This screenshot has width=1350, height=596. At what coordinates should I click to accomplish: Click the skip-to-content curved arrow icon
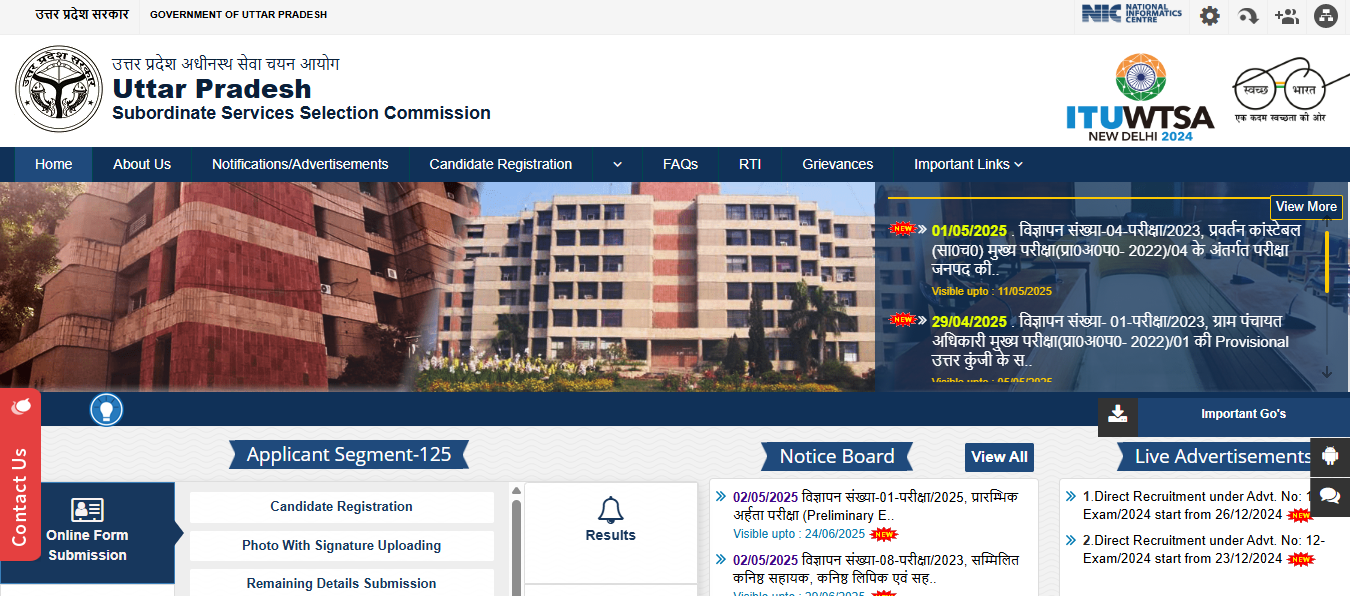coord(1248,16)
